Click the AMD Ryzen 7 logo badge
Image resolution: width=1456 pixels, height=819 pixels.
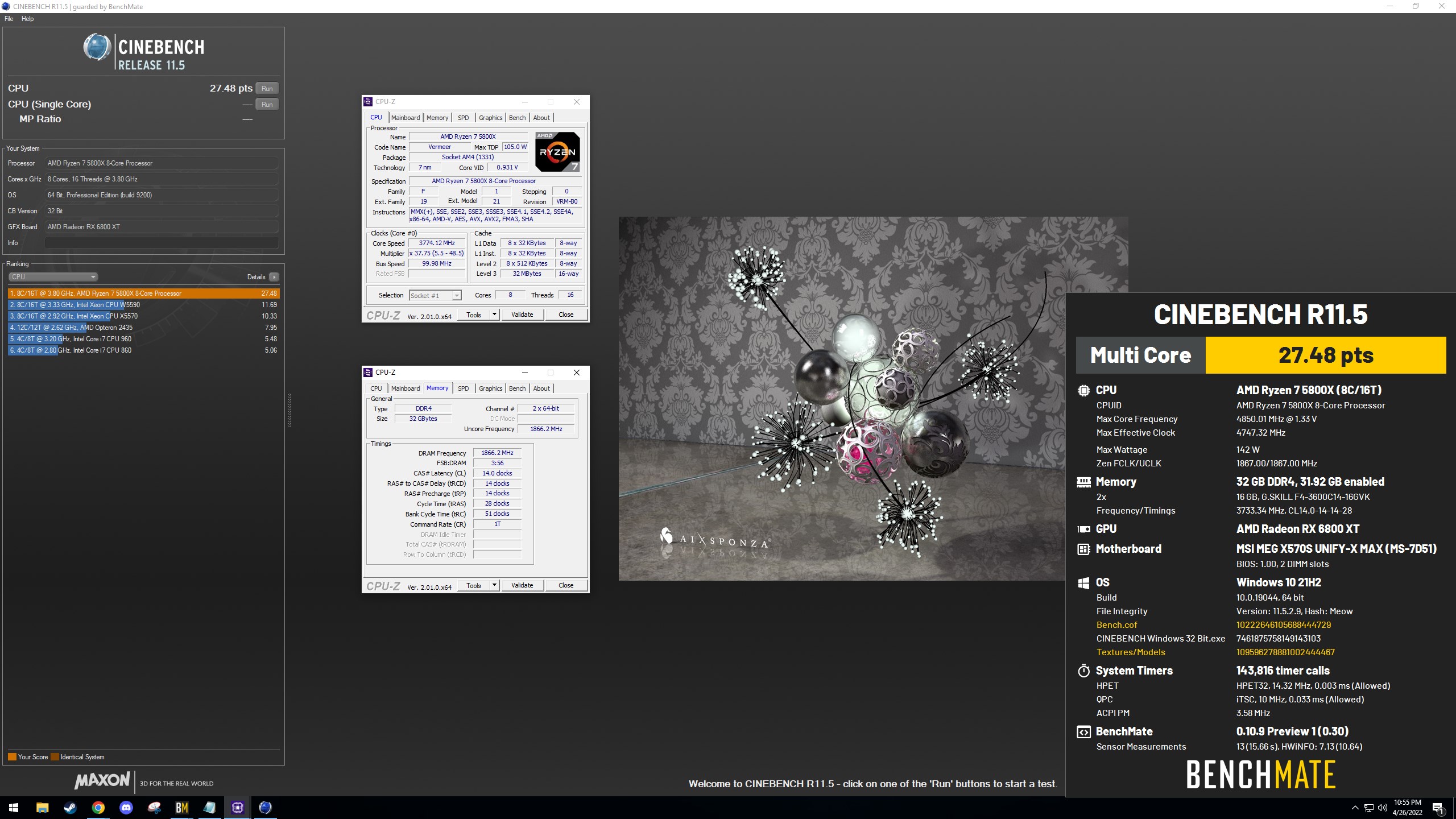tap(558, 151)
